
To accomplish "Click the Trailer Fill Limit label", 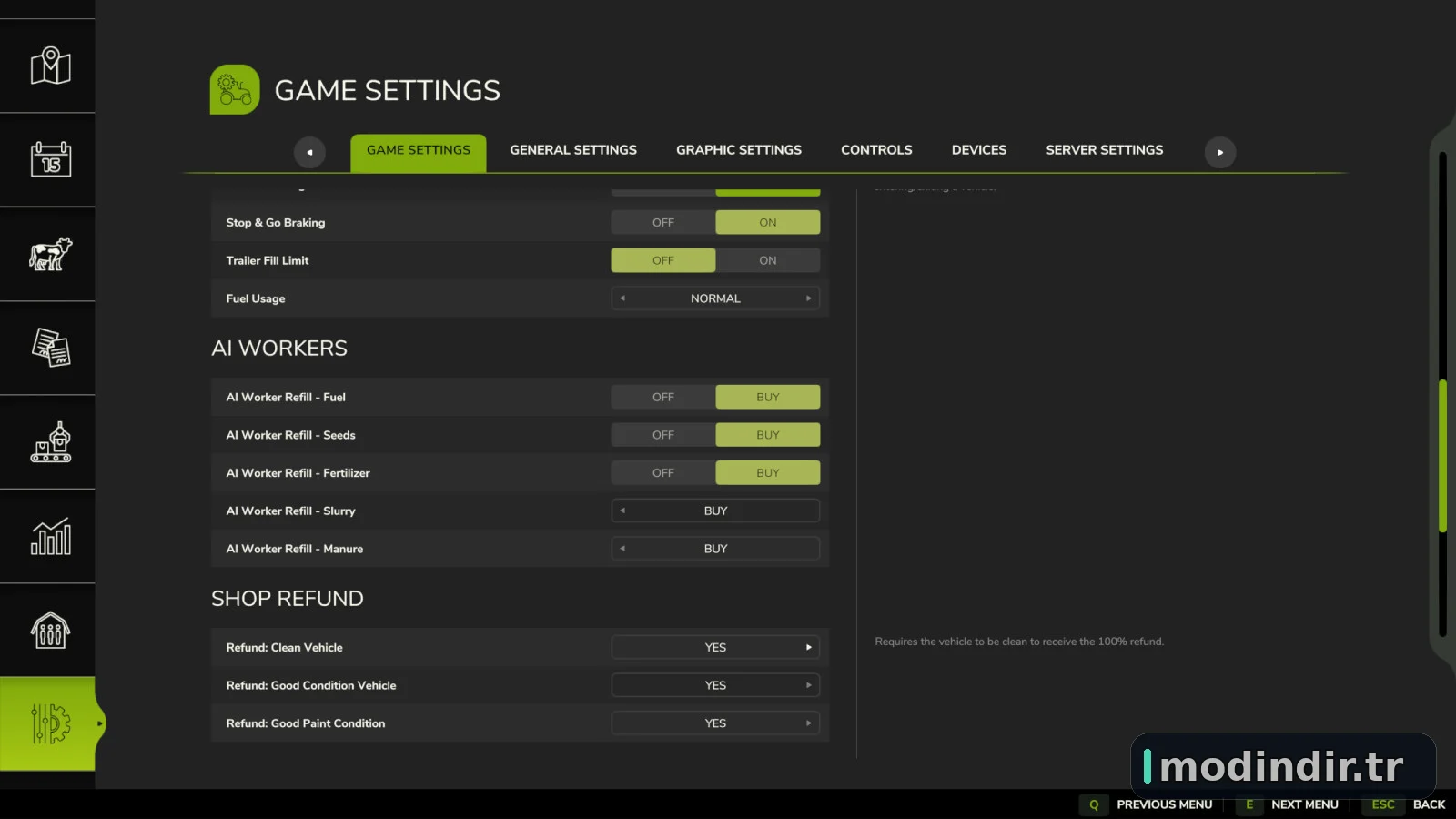I will [x=268, y=260].
